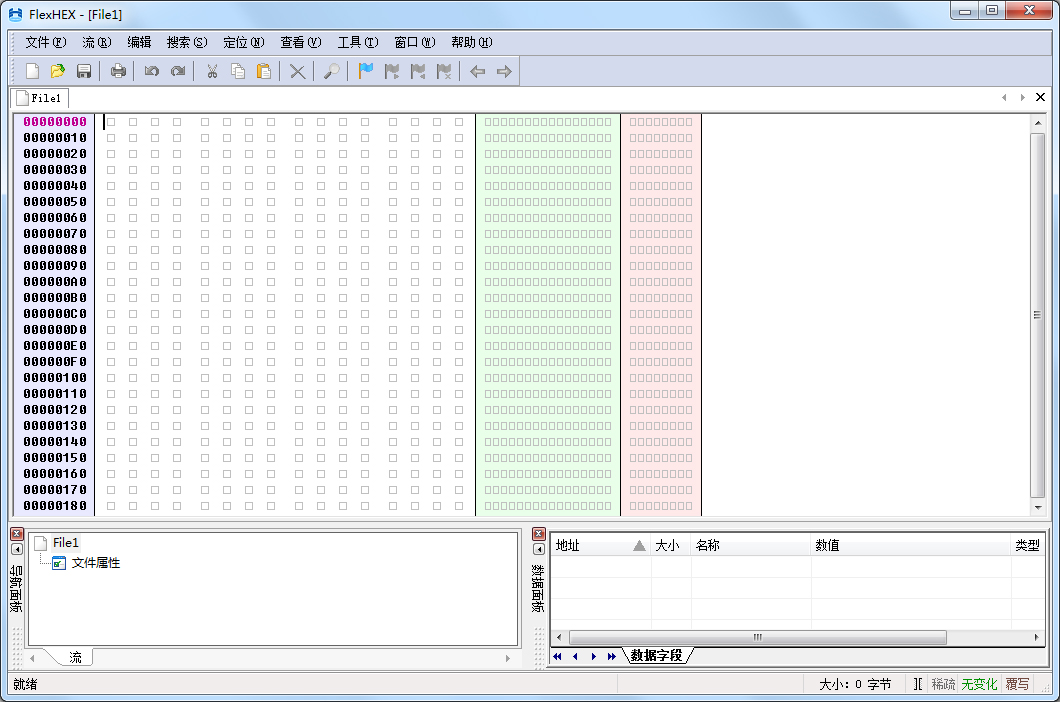Click the Paste clipboard icon
The width and height of the screenshot is (1060, 702).
click(264, 71)
